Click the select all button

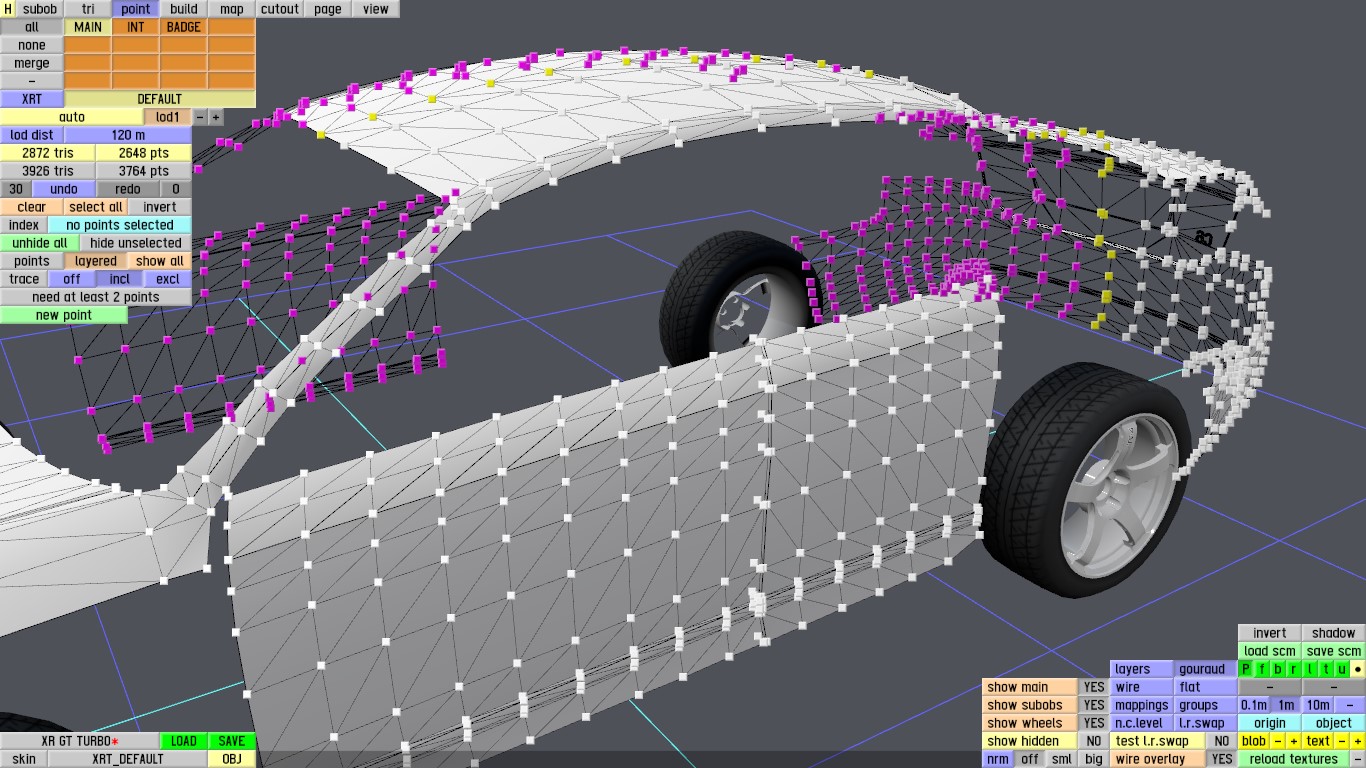tap(96, 207)
